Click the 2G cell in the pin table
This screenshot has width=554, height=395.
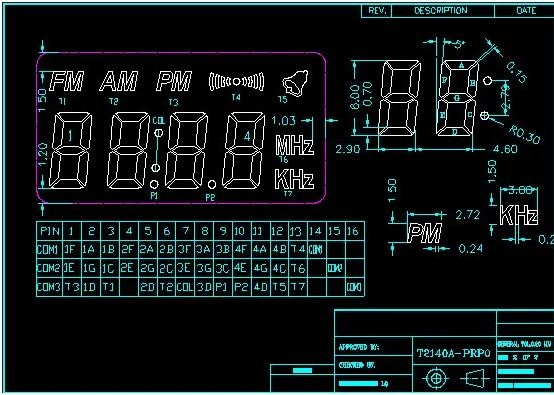148,268
